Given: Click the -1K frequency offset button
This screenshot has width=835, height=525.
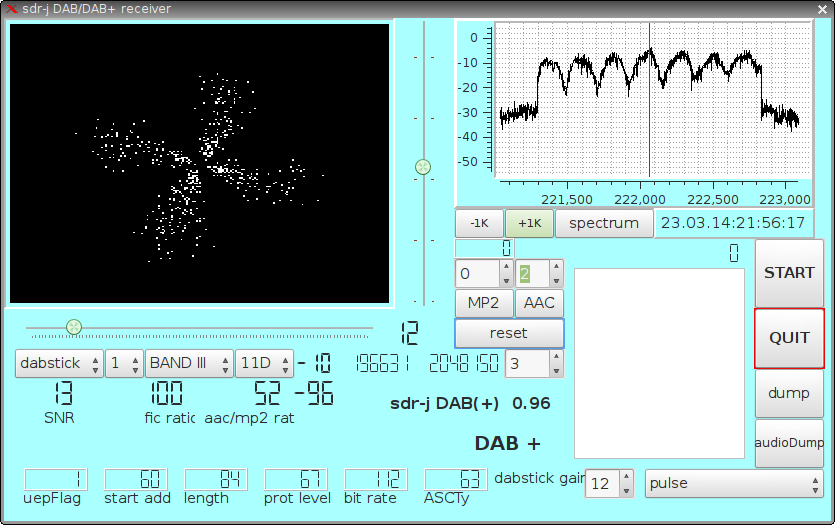Looking at the screenshot, I should (479, 224).
